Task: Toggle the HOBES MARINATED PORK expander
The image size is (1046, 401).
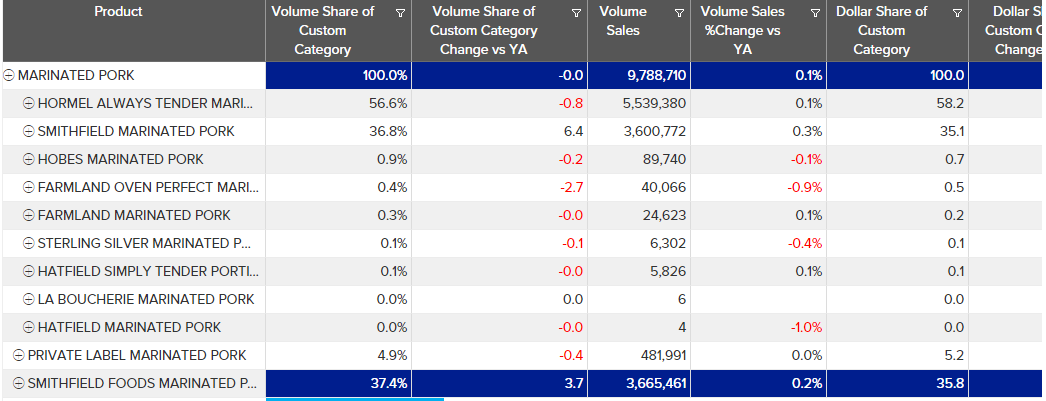Action: click(28, 160)
